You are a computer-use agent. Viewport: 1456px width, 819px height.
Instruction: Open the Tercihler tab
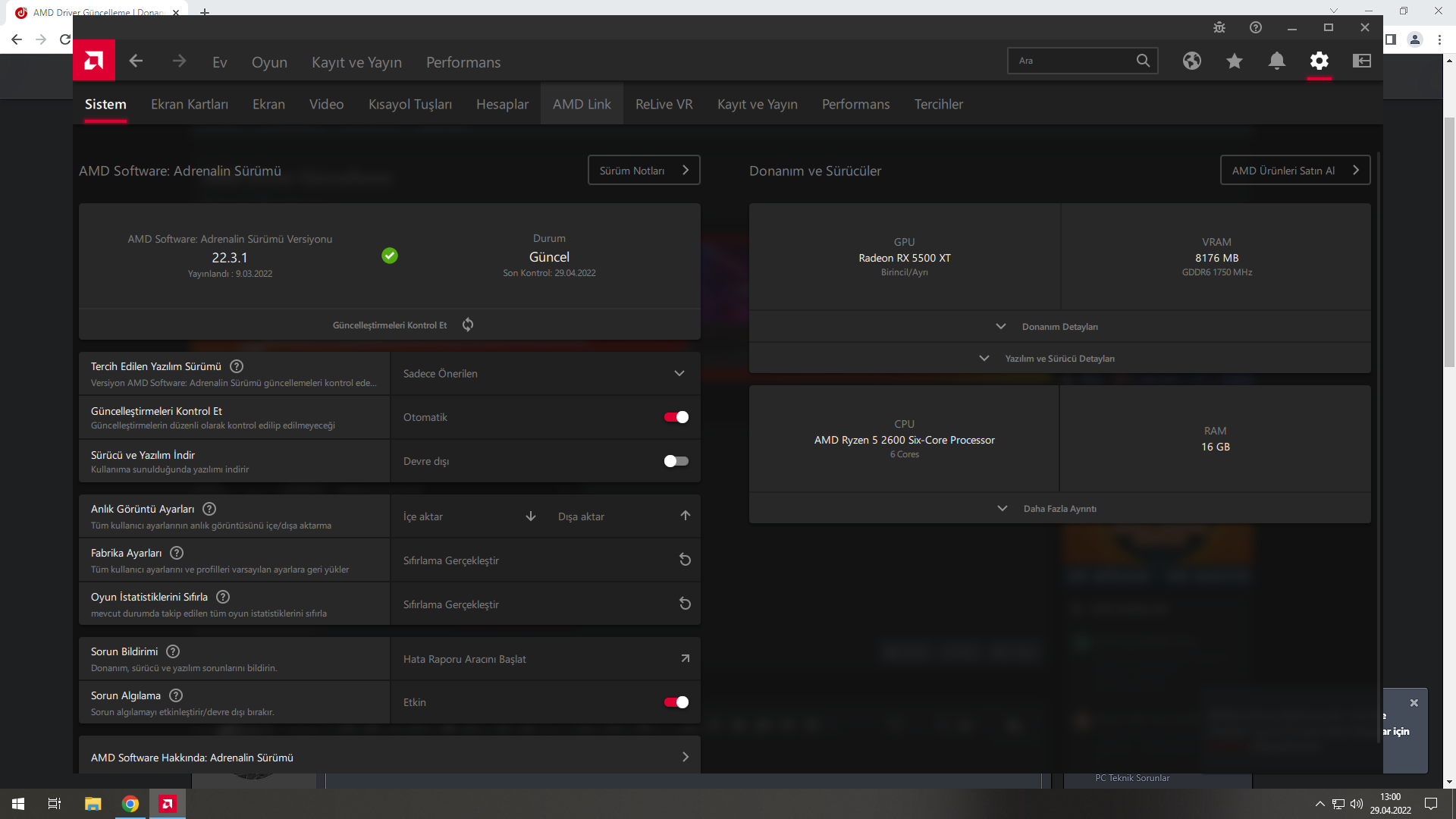[x=939, y=104]
